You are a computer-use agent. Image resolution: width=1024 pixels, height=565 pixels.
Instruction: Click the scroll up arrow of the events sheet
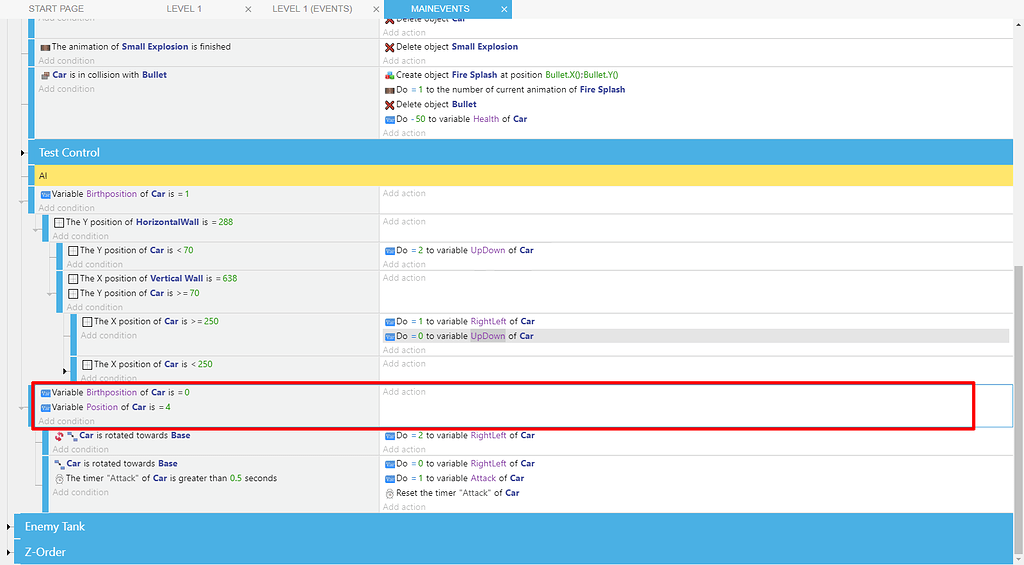coord(1019,25)
